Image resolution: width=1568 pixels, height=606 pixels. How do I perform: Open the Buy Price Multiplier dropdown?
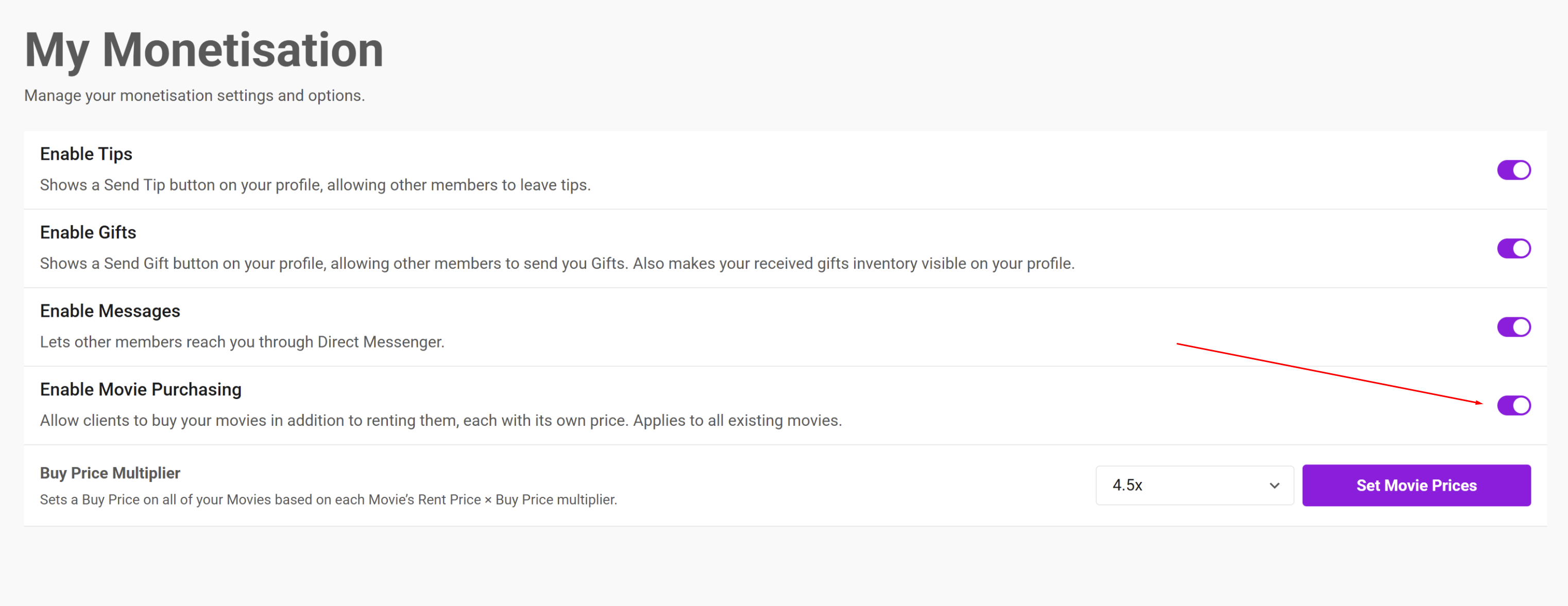[x=1194, y=485]
